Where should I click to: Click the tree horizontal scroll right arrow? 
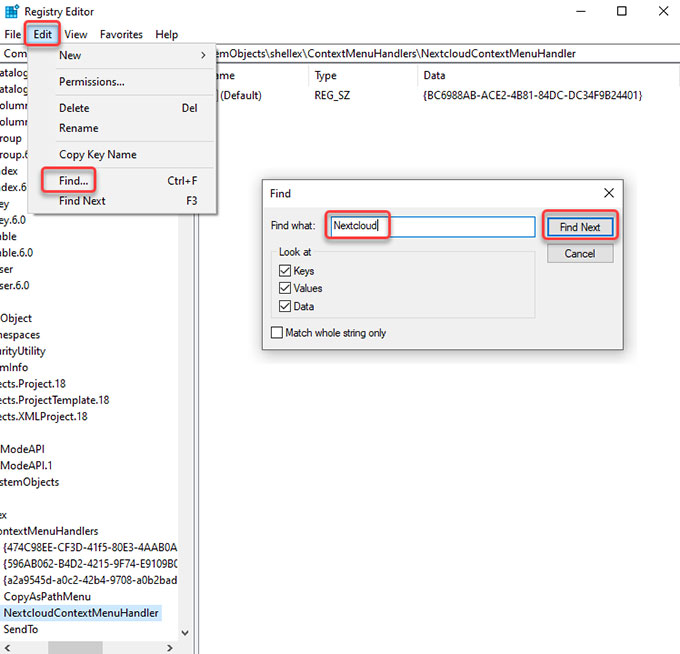tap(170, 648)
